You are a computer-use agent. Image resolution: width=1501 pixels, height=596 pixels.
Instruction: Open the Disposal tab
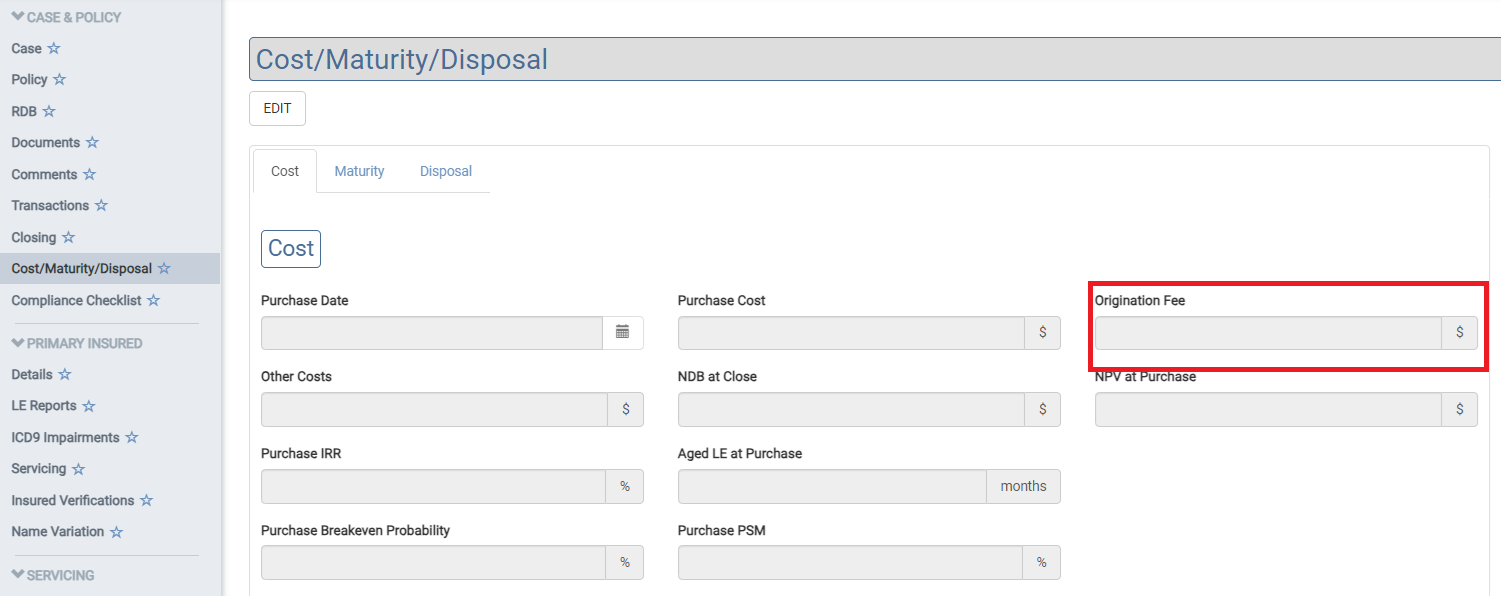tap(445, 171)
